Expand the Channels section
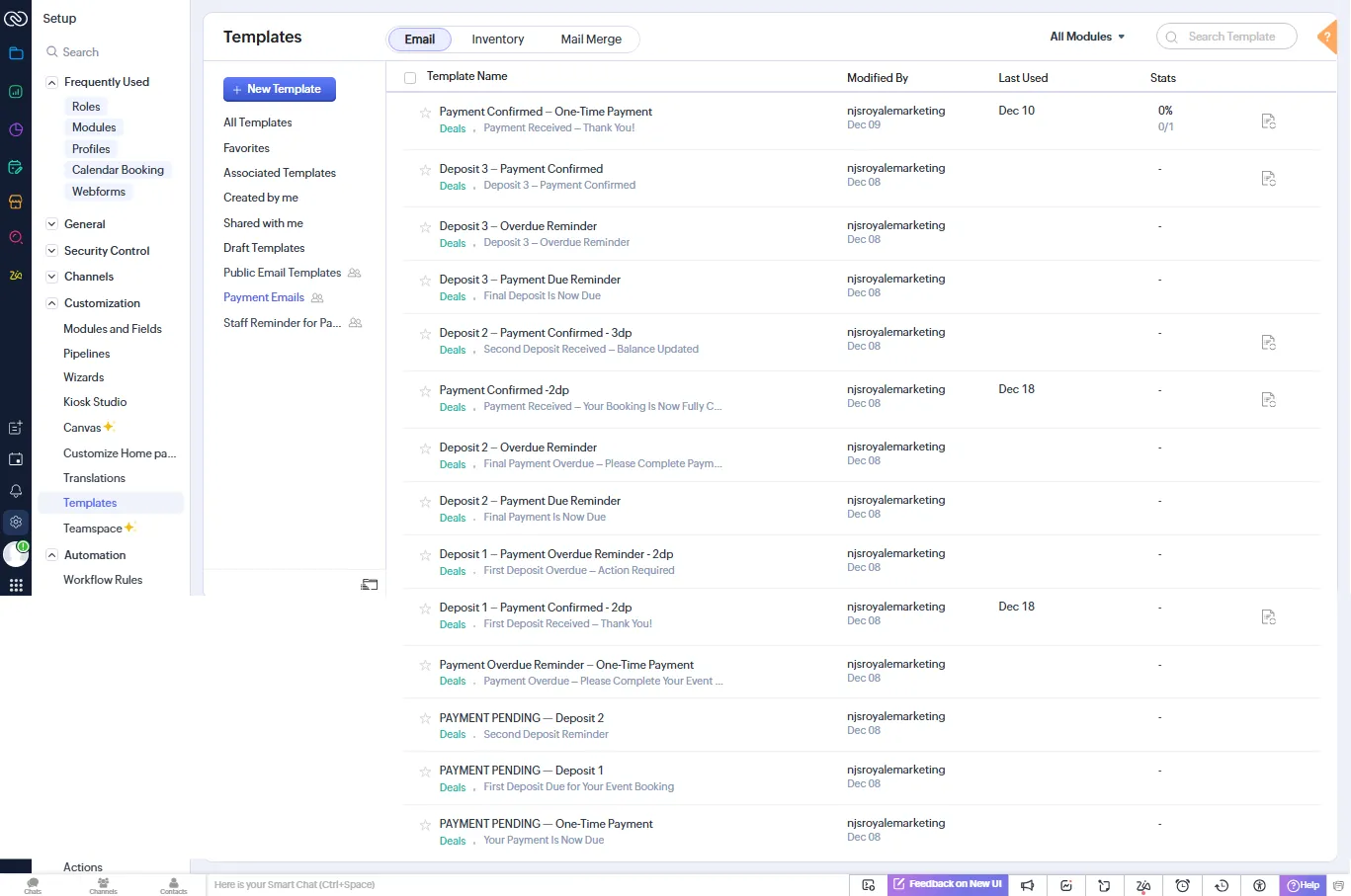 52,277
